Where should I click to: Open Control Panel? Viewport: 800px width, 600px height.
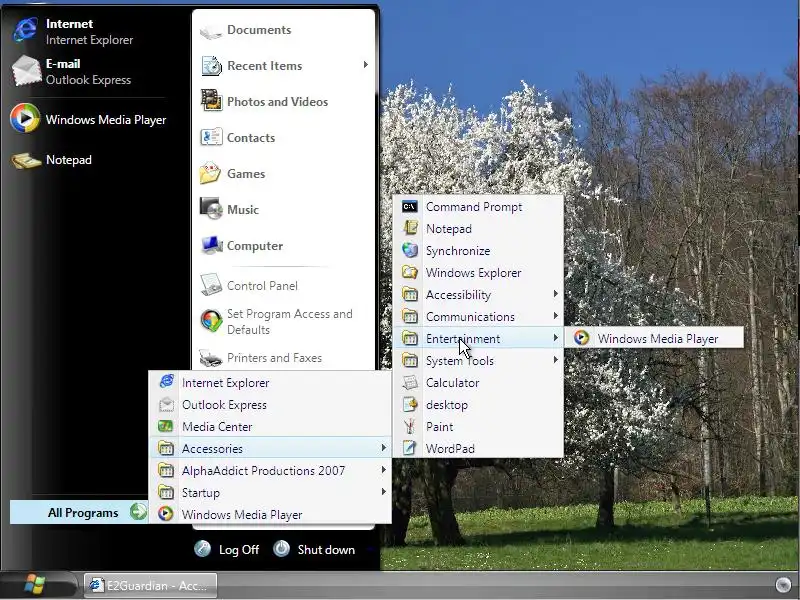[x=249, y=285]
